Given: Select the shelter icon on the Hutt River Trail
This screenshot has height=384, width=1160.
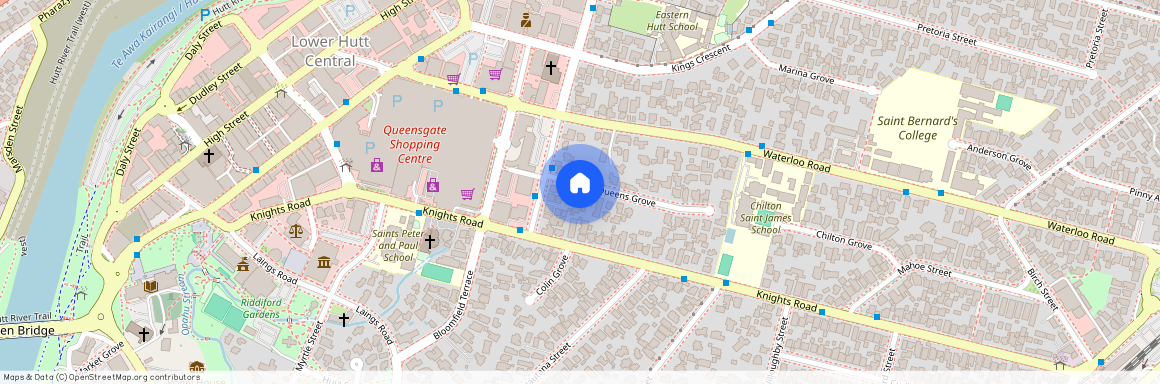Looking at the screenshot, I should pyautogui.click(x=81, y=293).
